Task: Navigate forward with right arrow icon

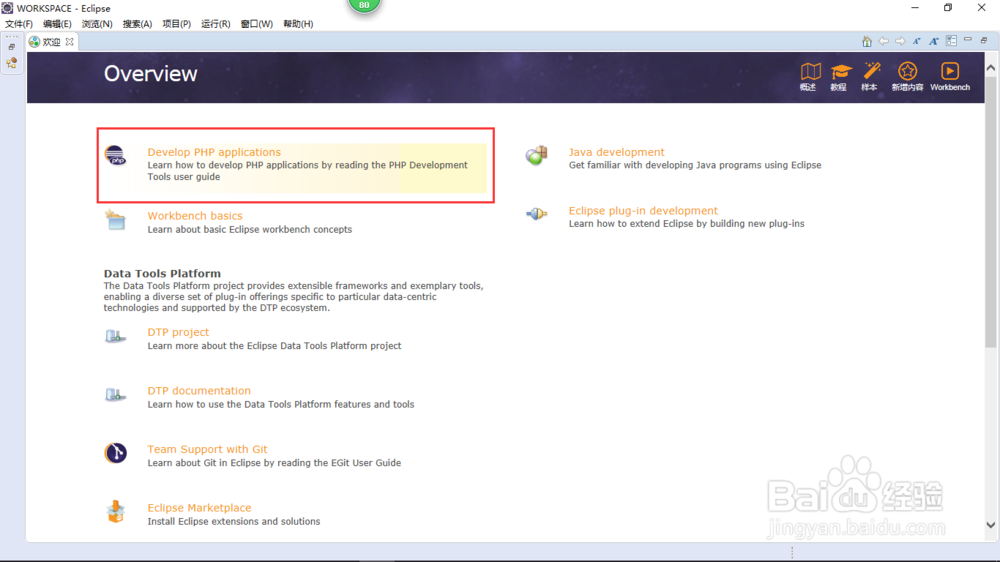Action: tap(900, 41)
